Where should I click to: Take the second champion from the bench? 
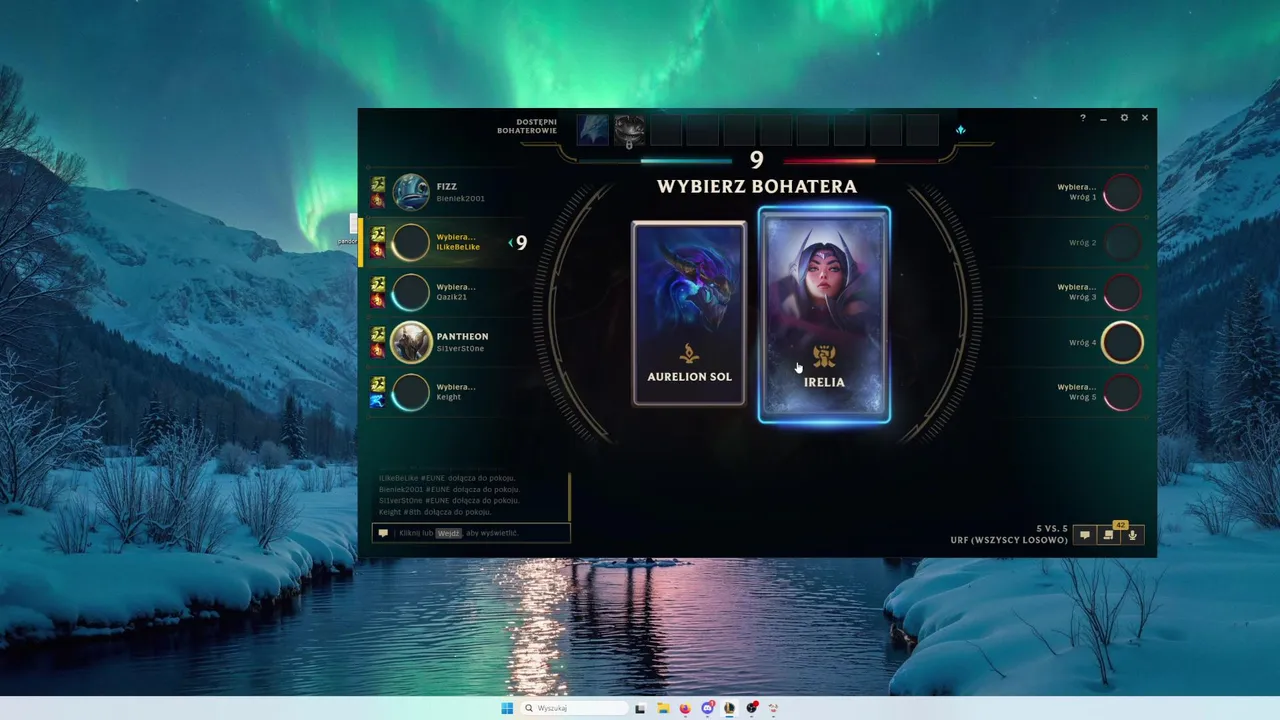pyautogui.click(x=629, y=130)
